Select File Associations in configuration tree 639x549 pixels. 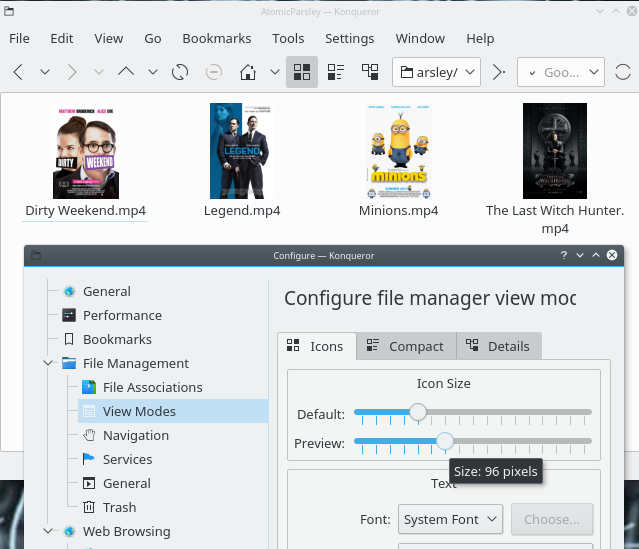(x=152, y=387)
